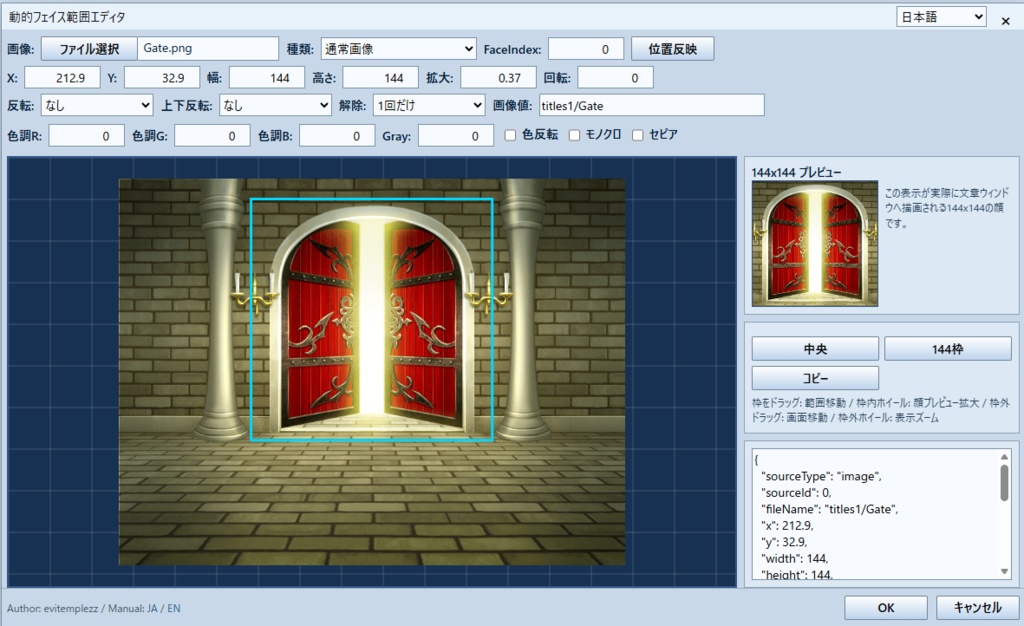The image size is (1024, 626).
Task: Click the JSON scrollbar down arrow
Action: coord(1004,572)
